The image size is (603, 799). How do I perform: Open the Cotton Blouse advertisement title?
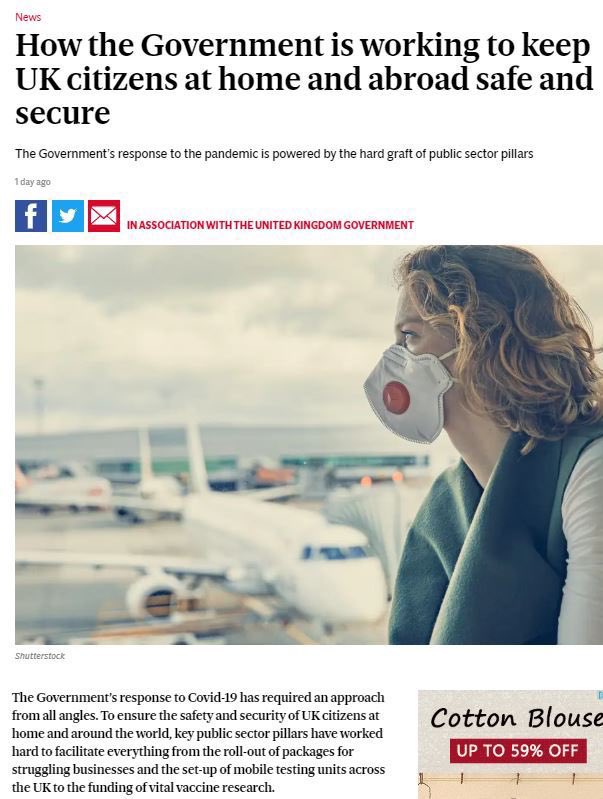click(517, 717)
